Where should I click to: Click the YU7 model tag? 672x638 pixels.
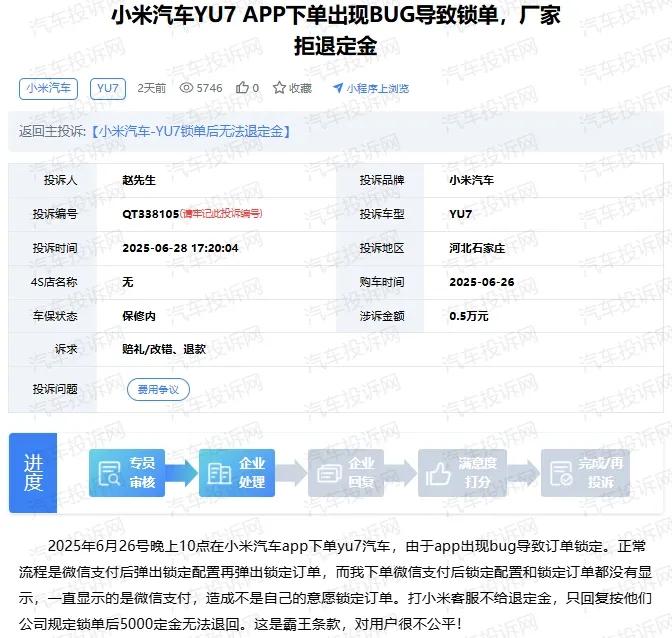tap(107, 88)
